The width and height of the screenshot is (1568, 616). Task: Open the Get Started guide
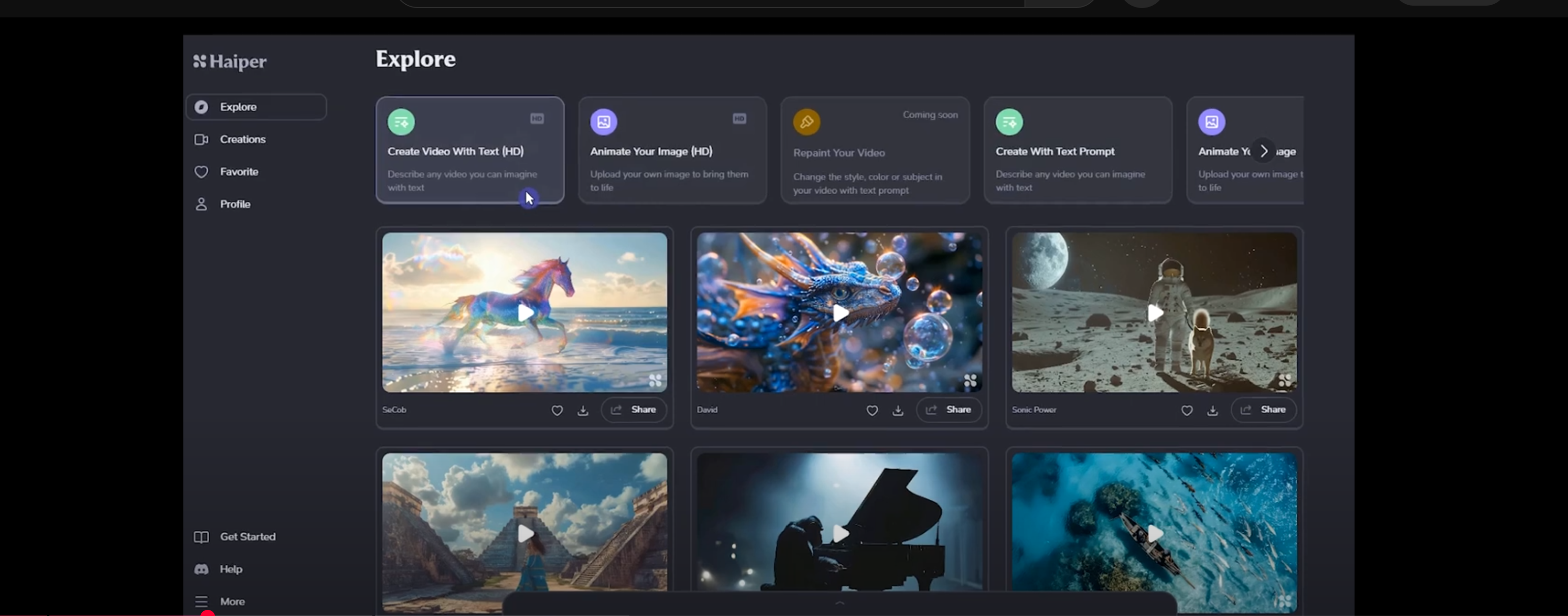coord(246,536)
